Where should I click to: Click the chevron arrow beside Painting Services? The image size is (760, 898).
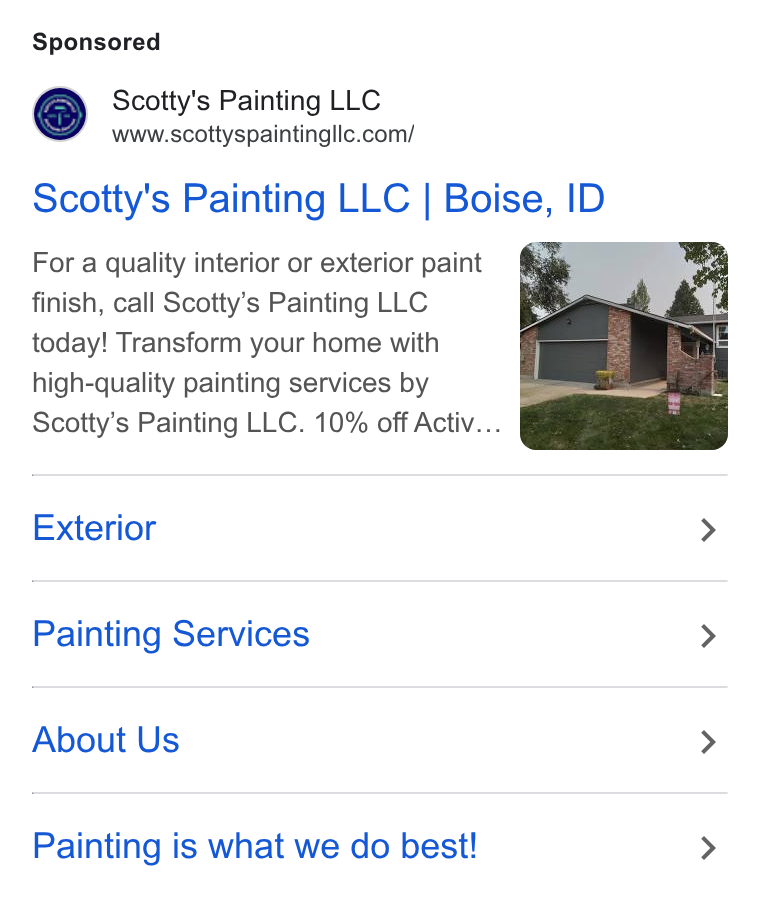click(708, 636)
